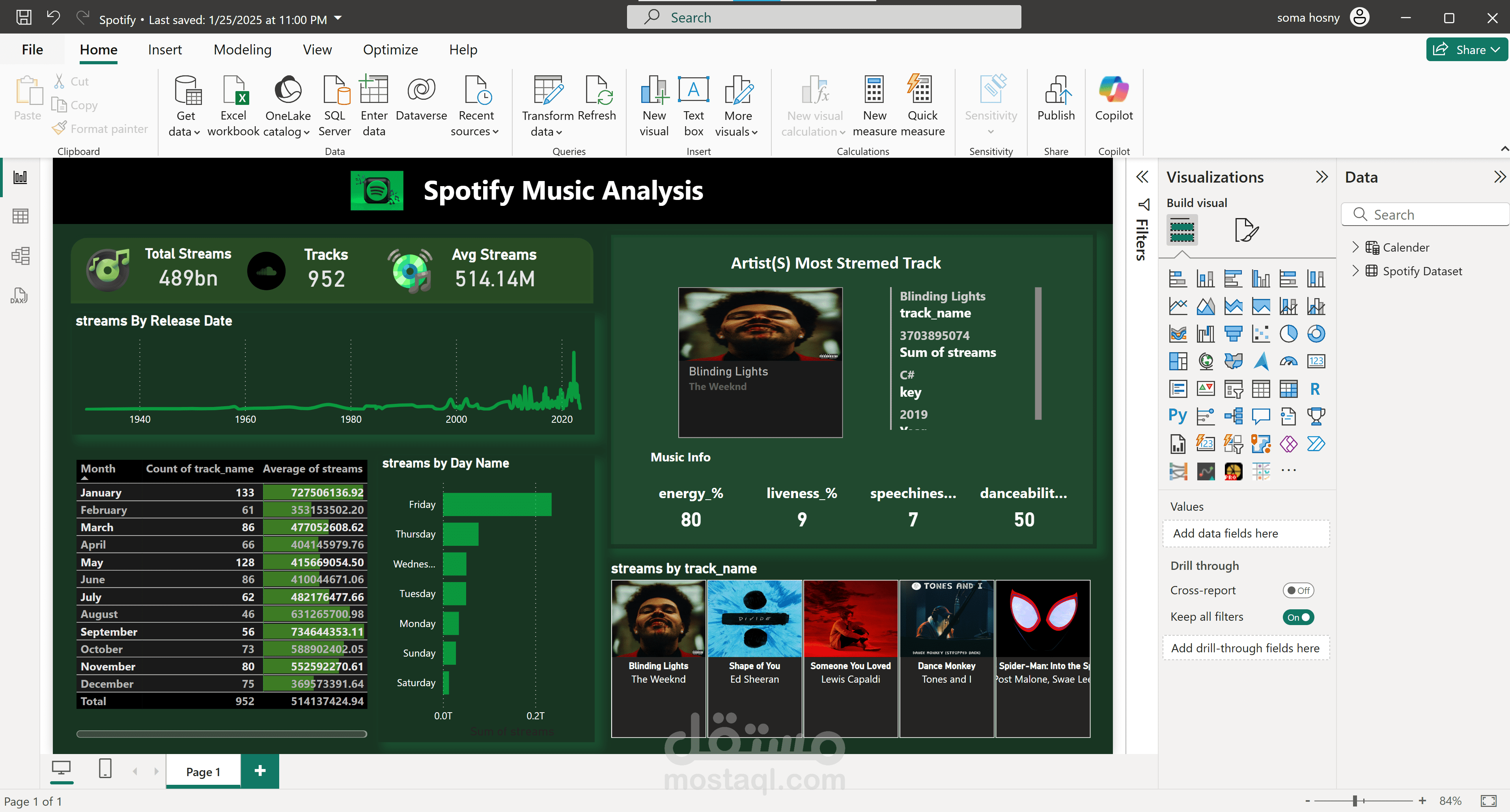This screenshot has width=1510, height=812.
Task: Choose the Funnel visual icon
Action: click(x=1233, y=334)
